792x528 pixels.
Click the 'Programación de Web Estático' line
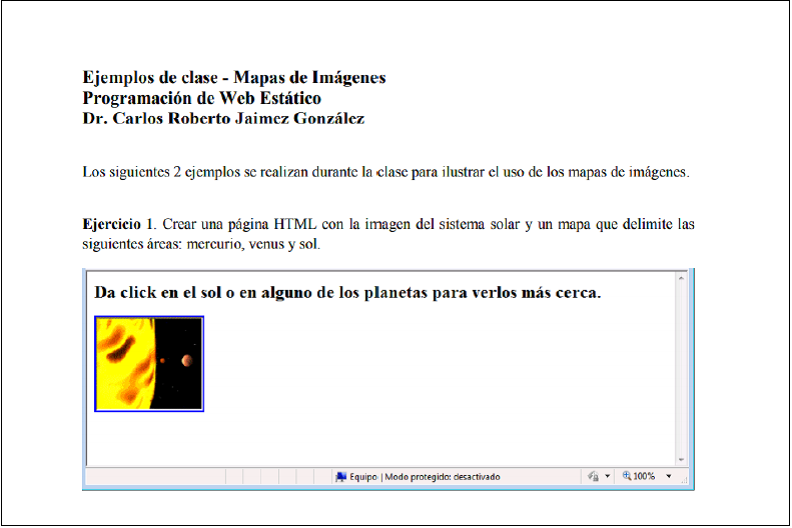(x=202, y=98)
